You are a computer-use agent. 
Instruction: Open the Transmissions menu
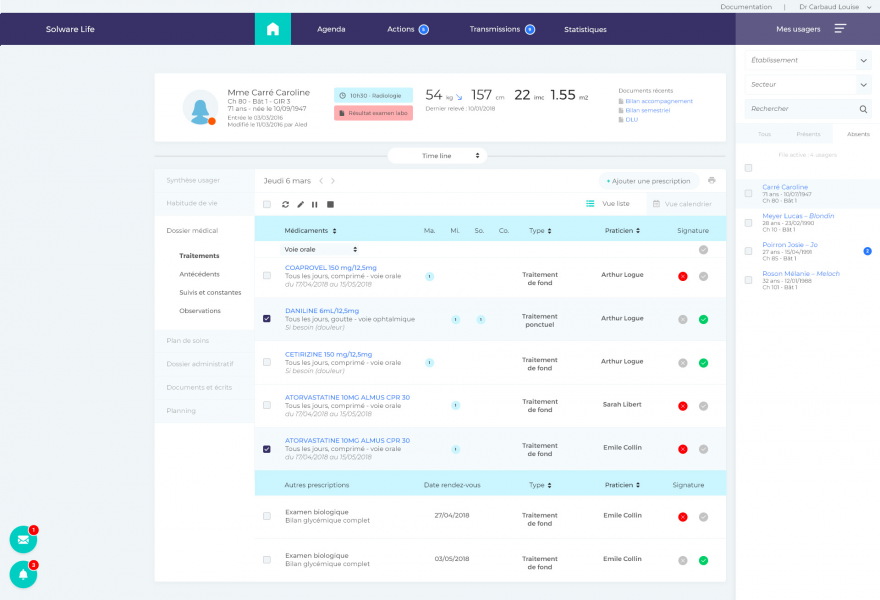point(501,29)
